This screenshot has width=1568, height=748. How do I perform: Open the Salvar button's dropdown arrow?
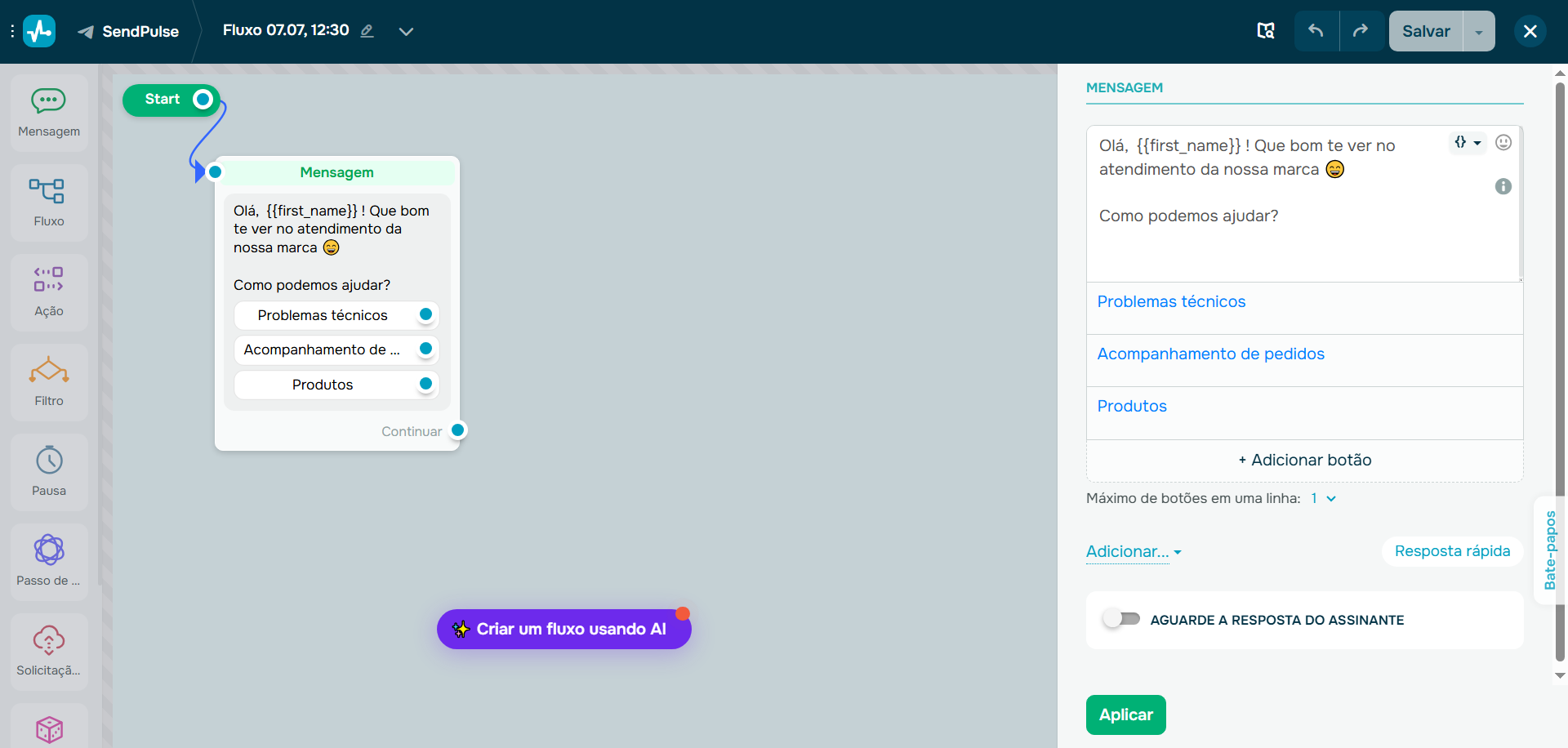click(1478, 31)
